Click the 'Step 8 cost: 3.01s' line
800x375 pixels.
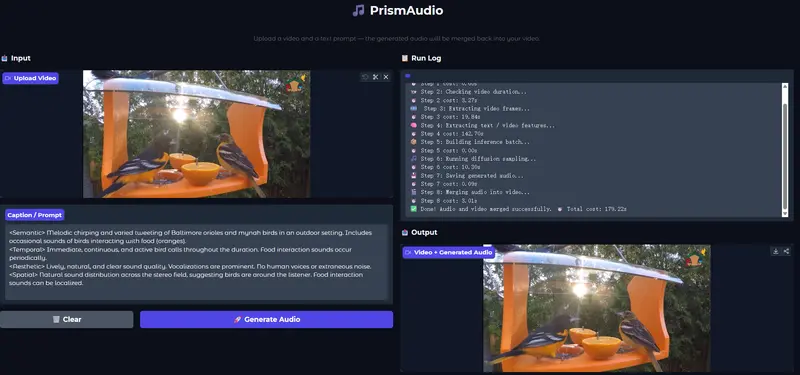click(449, 201)
